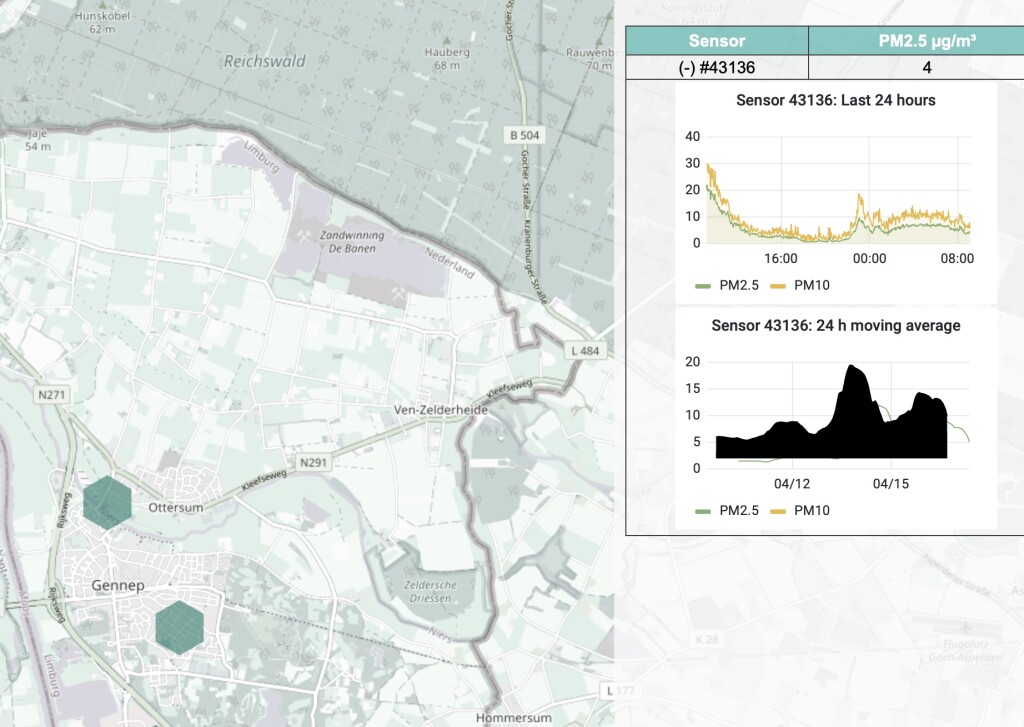
Task: Click the Hauberg peak marker
Action: click(x=448, y=40)
